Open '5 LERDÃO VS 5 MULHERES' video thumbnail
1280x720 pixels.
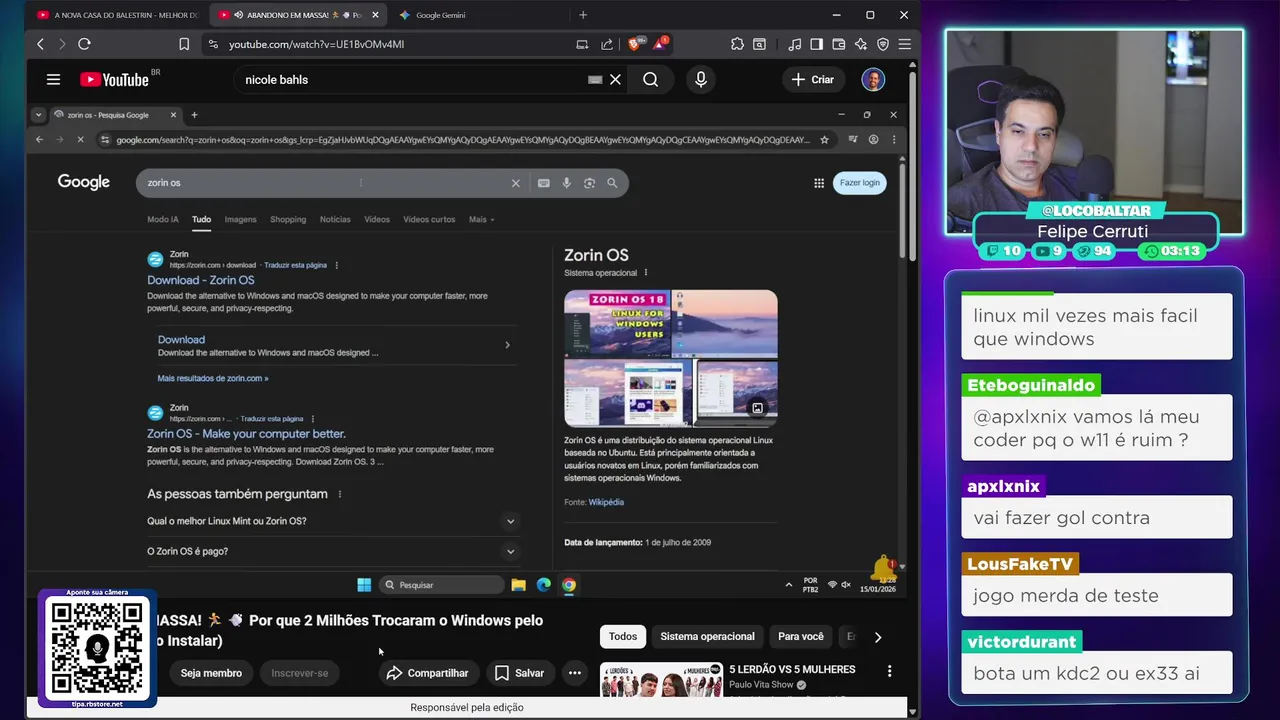660,679
